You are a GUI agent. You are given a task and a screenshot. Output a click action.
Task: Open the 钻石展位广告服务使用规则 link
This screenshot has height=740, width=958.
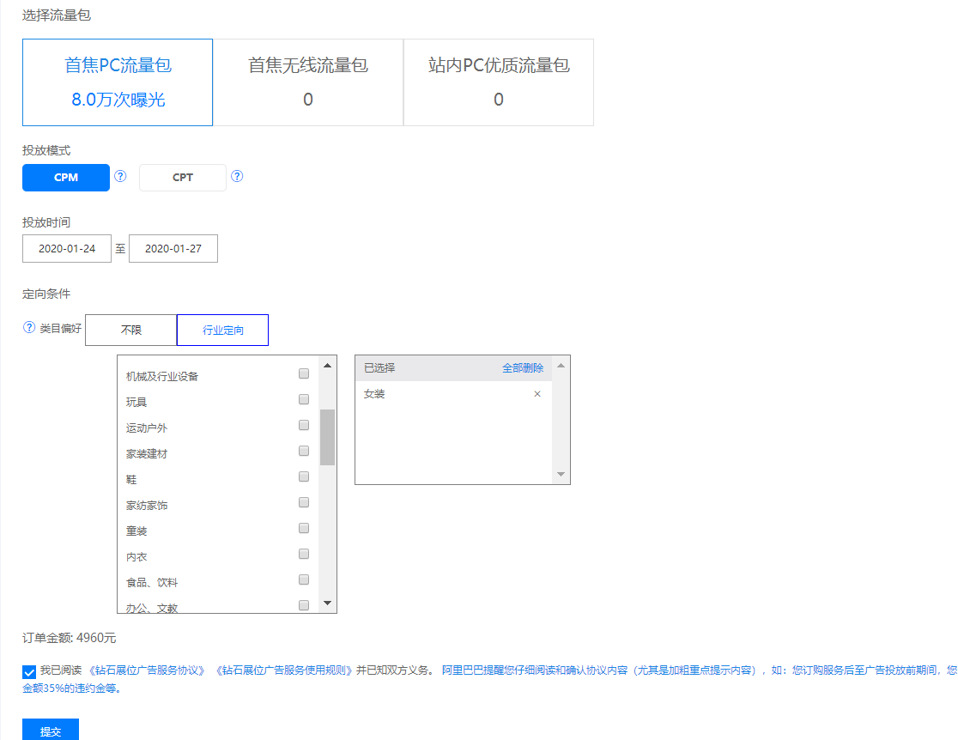283,670
